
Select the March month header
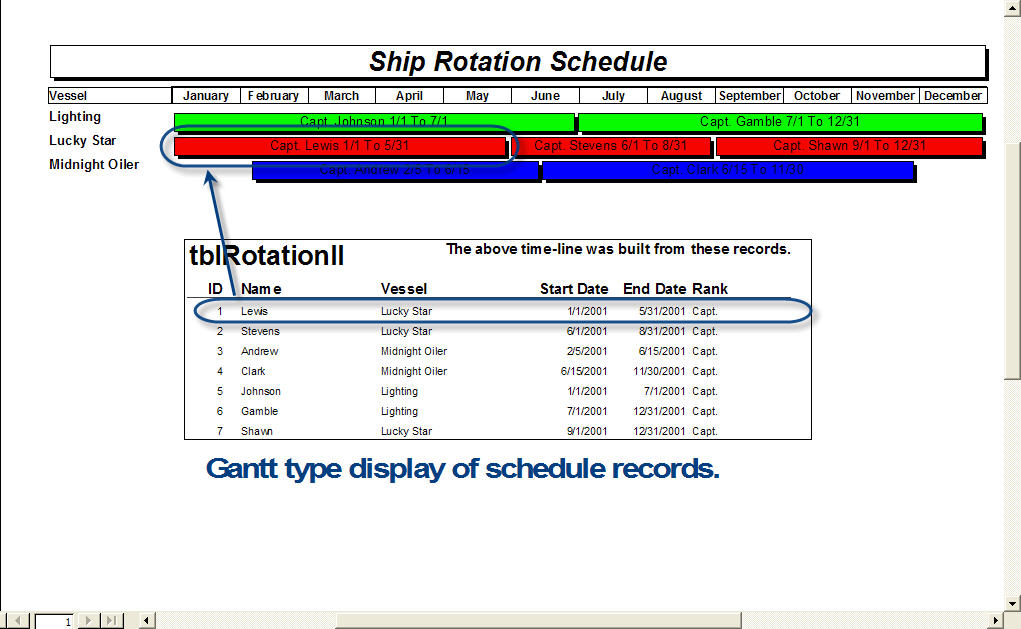pos(341,96)
